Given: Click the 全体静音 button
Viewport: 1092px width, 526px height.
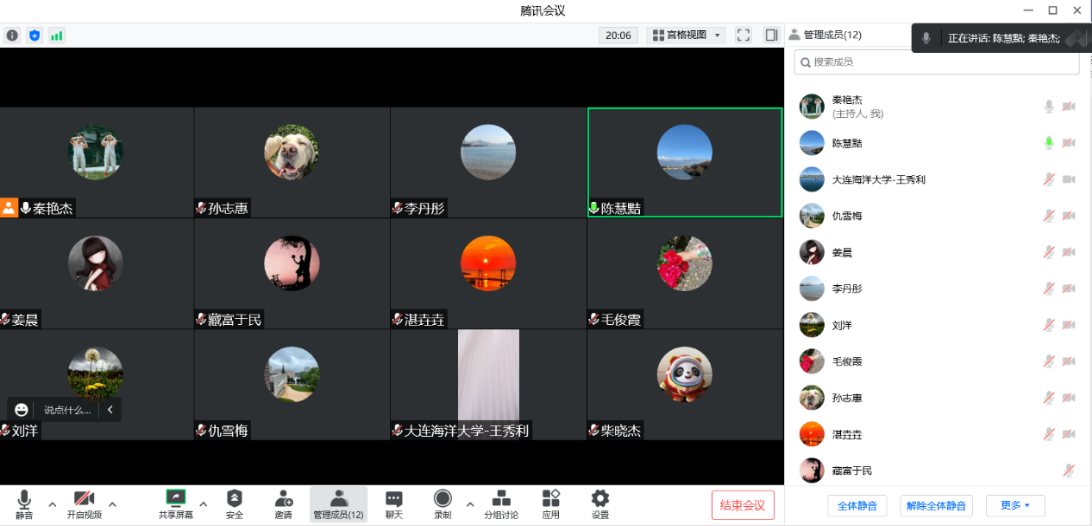Looking at the screenshot, I should pyautogui.click(x=856, y=505).
